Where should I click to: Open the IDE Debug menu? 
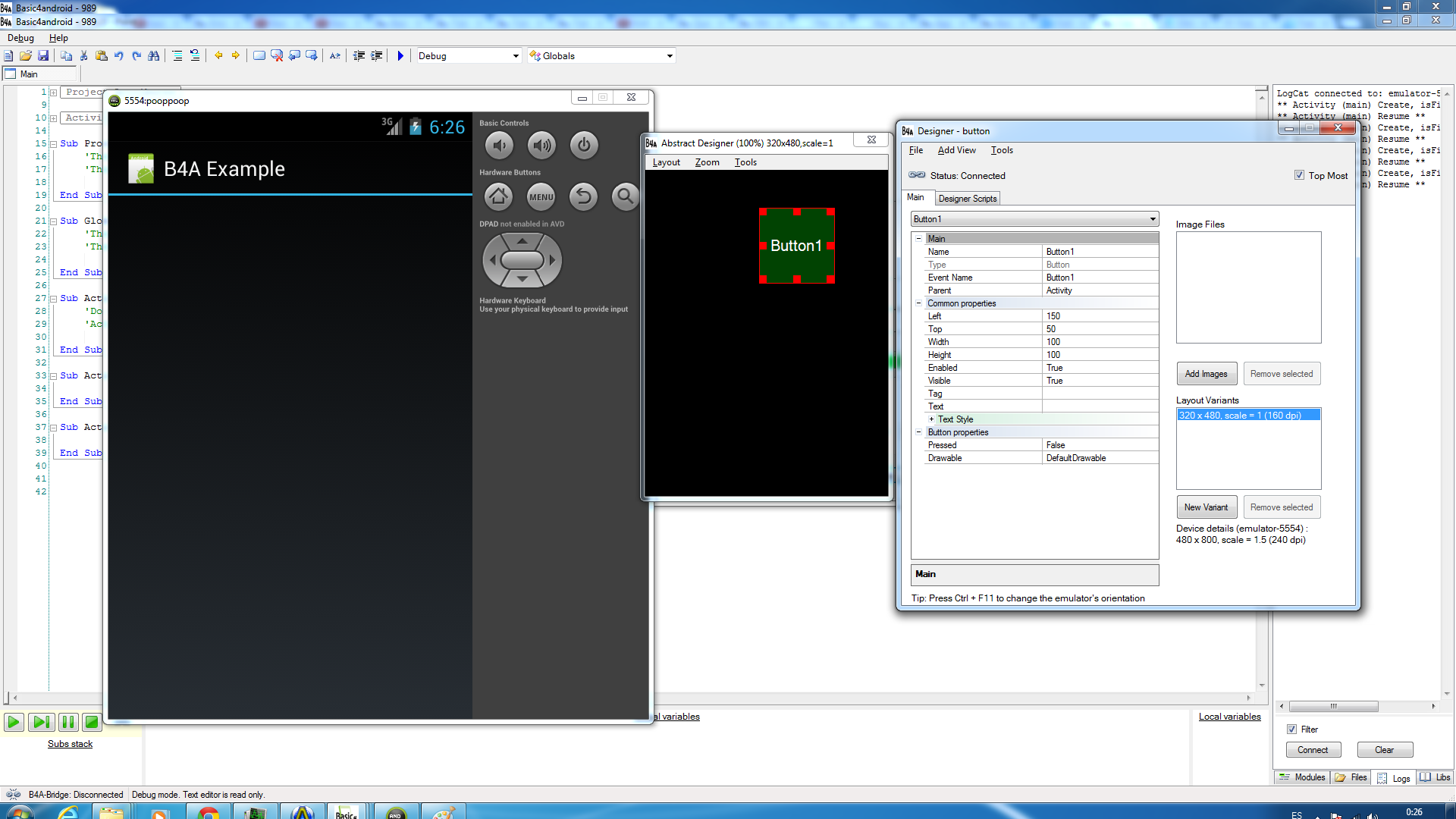tap(21, 38)
